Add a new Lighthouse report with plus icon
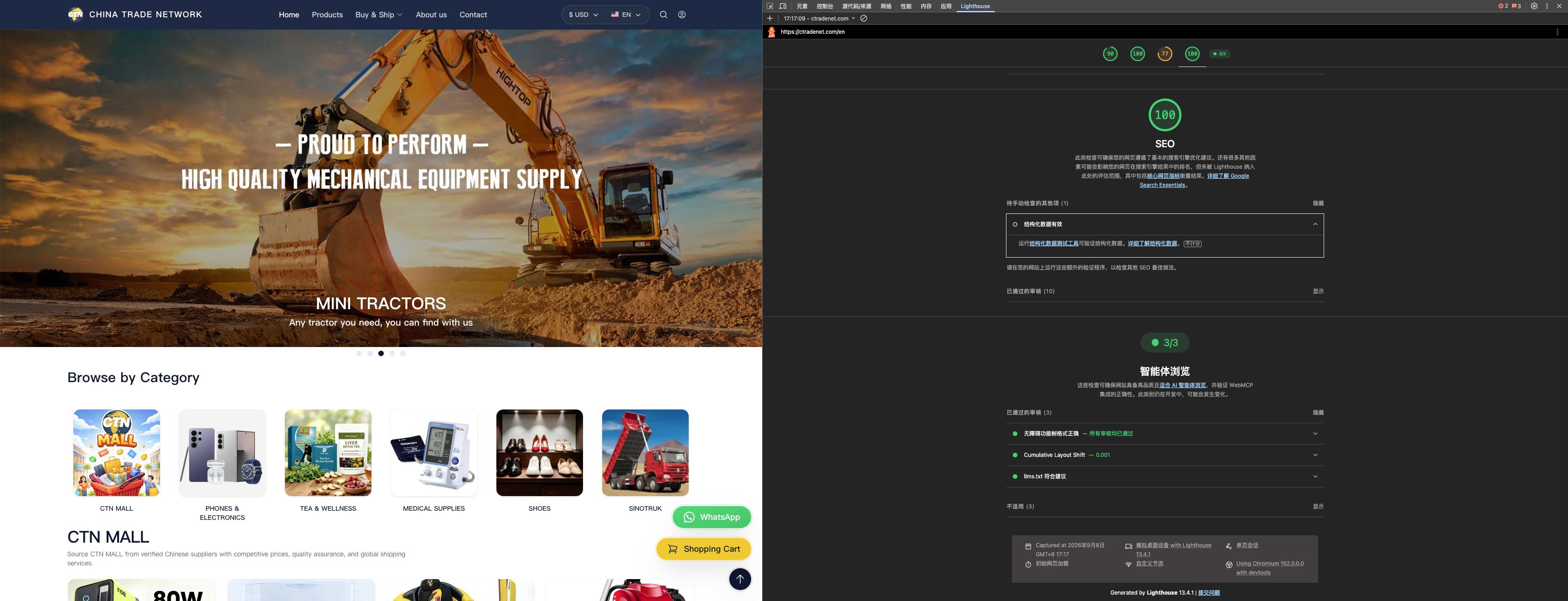This screenshot has width=1568, height=601. pos(770,18)
